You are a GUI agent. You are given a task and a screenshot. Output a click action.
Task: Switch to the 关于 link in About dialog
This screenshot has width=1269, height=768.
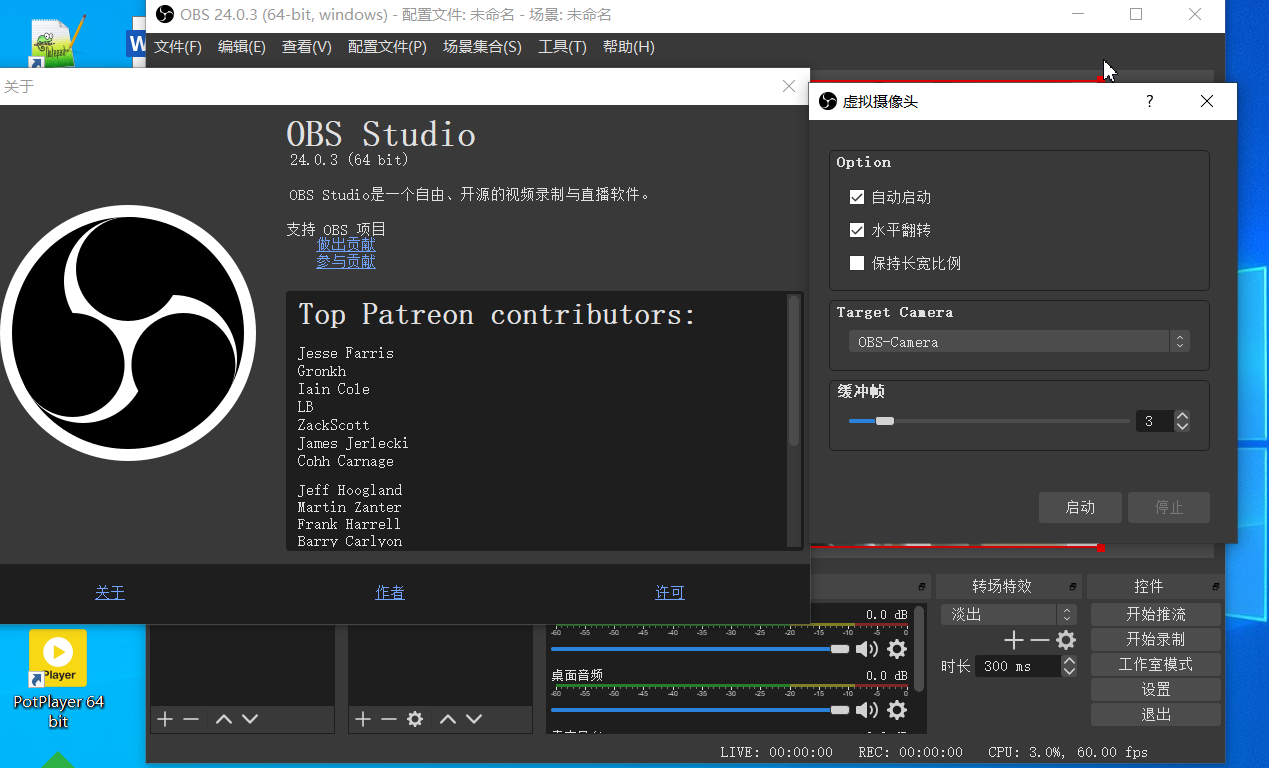110,592
